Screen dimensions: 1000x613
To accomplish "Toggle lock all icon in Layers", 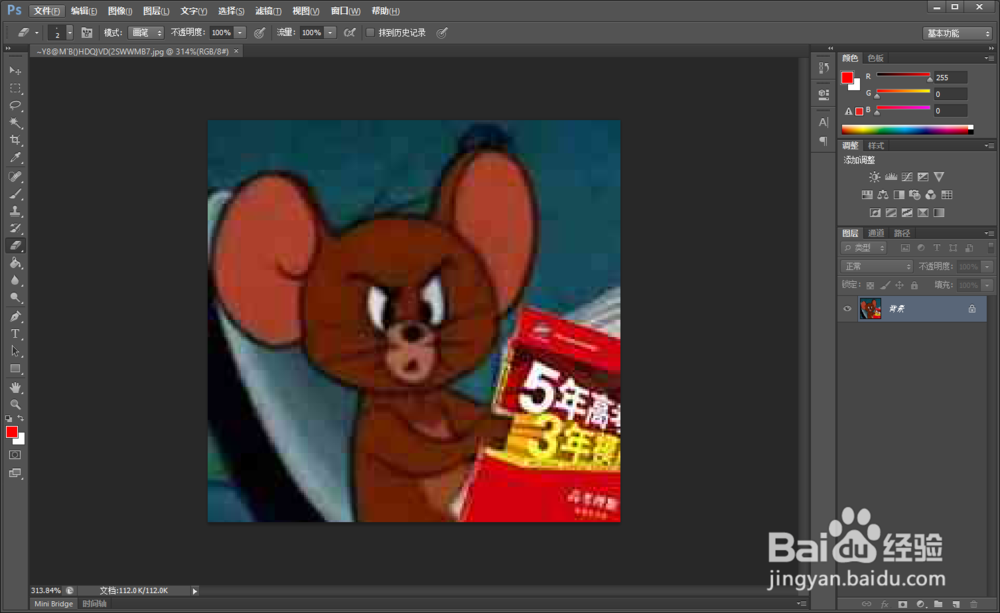I will pos(914,285).
